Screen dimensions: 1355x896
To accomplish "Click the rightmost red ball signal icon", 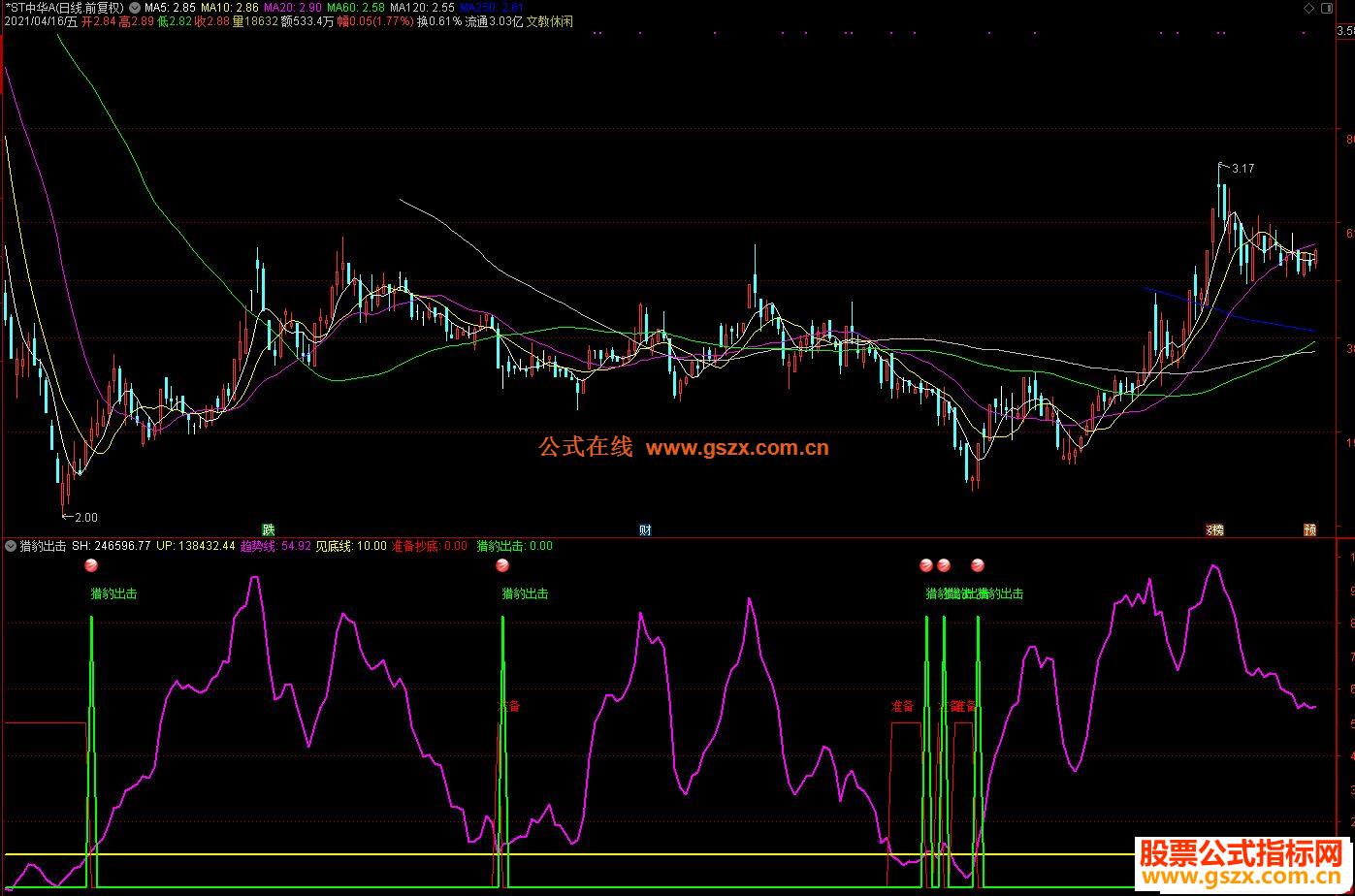I will click(978, 565).
